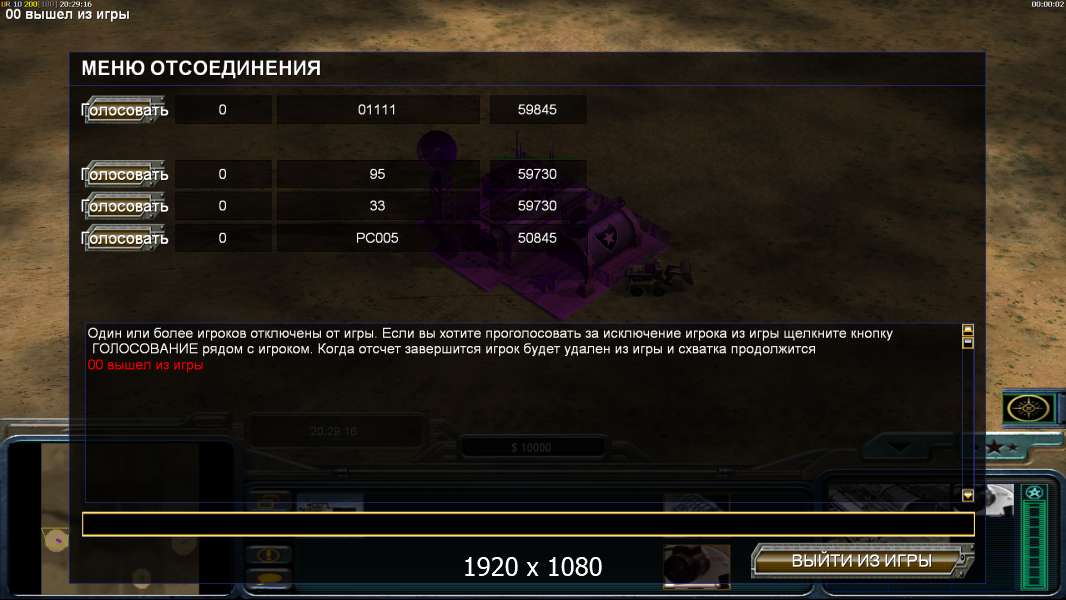Vote to kick player 95
The height and width of the screenshot is (600, 1066).
[x=125, y=175]
